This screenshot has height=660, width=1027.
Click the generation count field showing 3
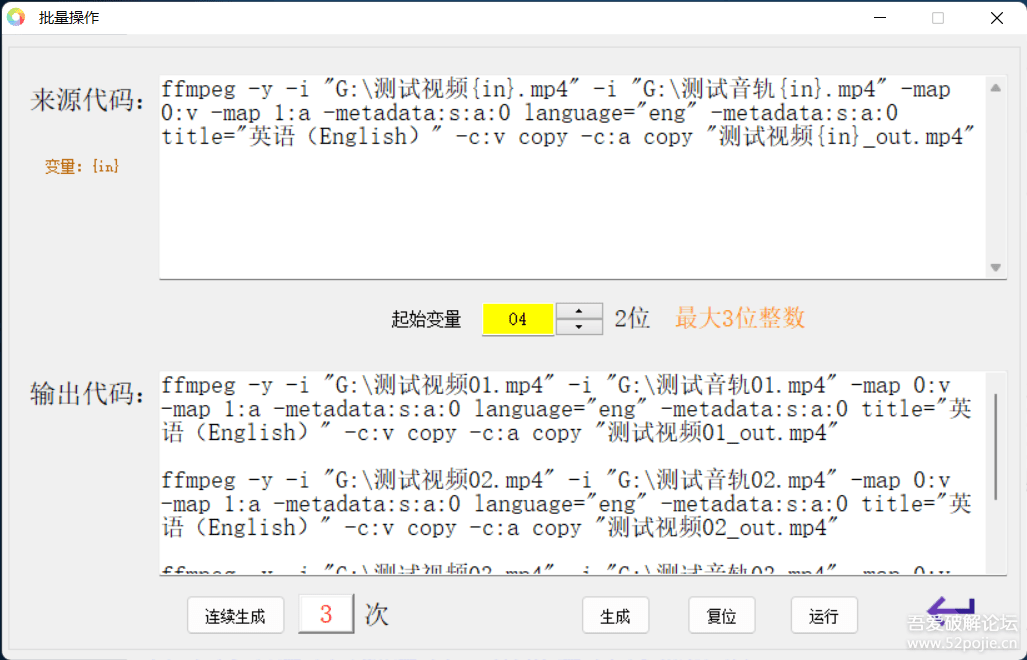tap(325, 615)
